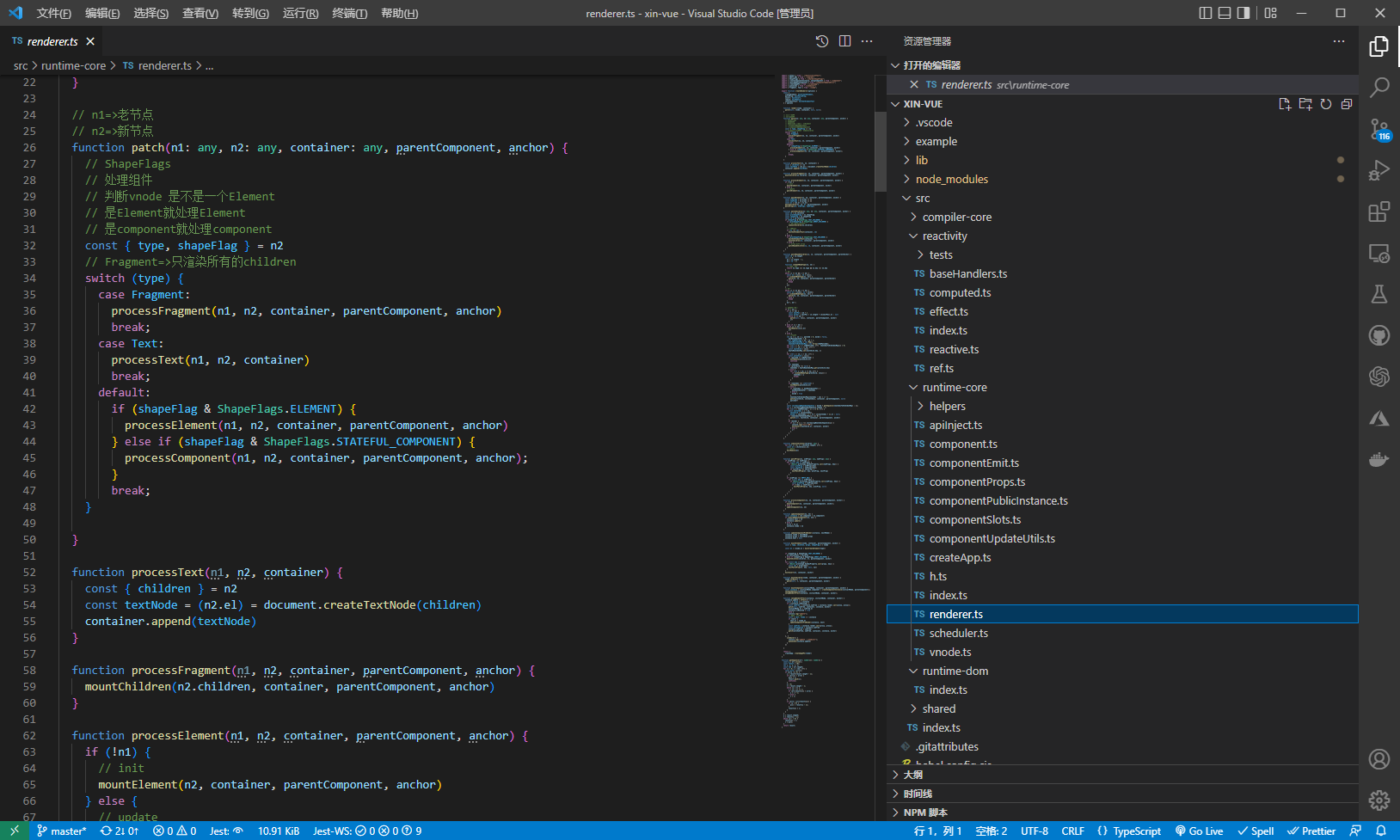Viewport: 1400px width, 840px height.
Task: Synchronize changes button in status bar
Action: pos(119,831)
